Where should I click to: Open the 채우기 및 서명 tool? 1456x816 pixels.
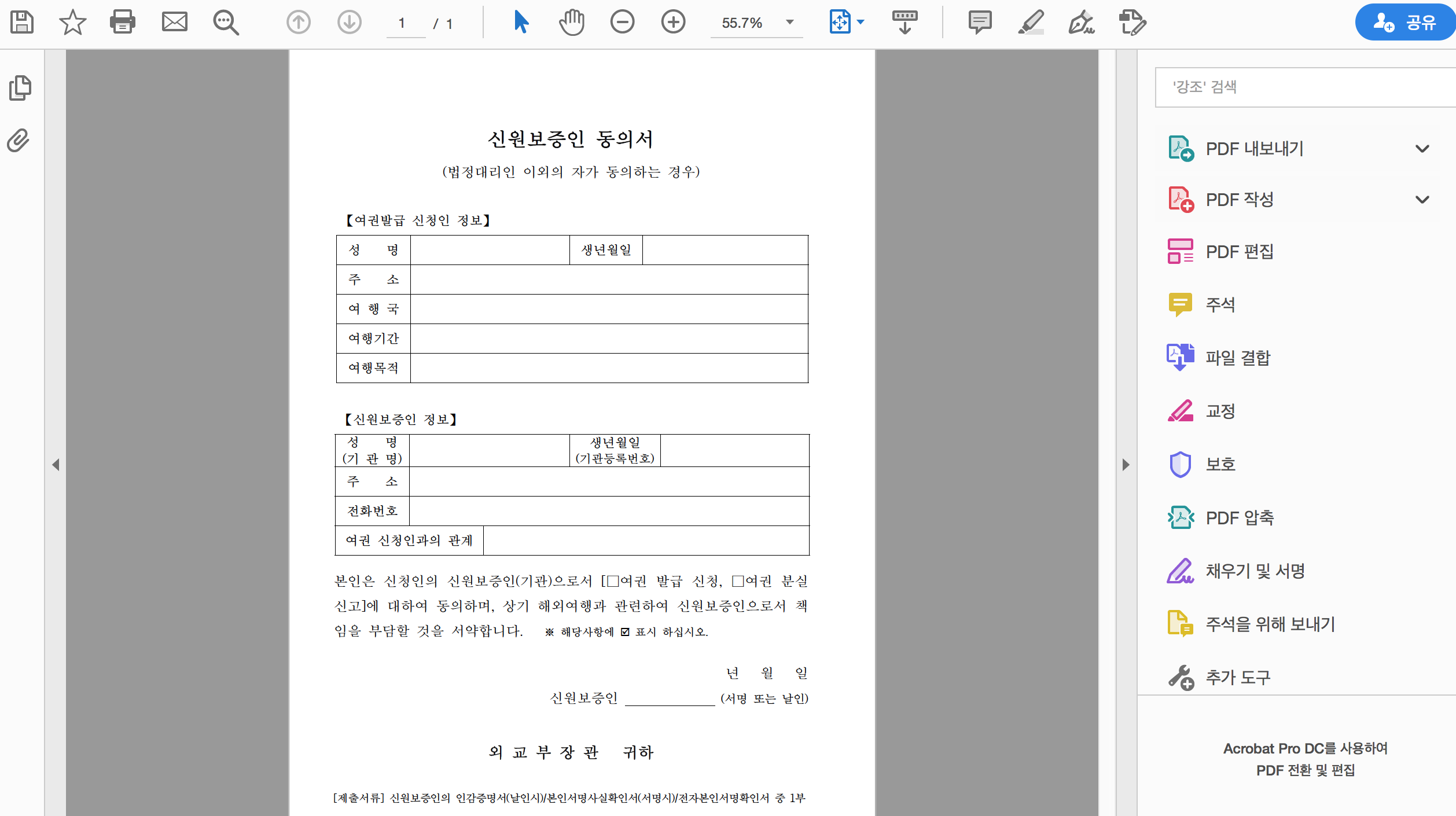1255,571
